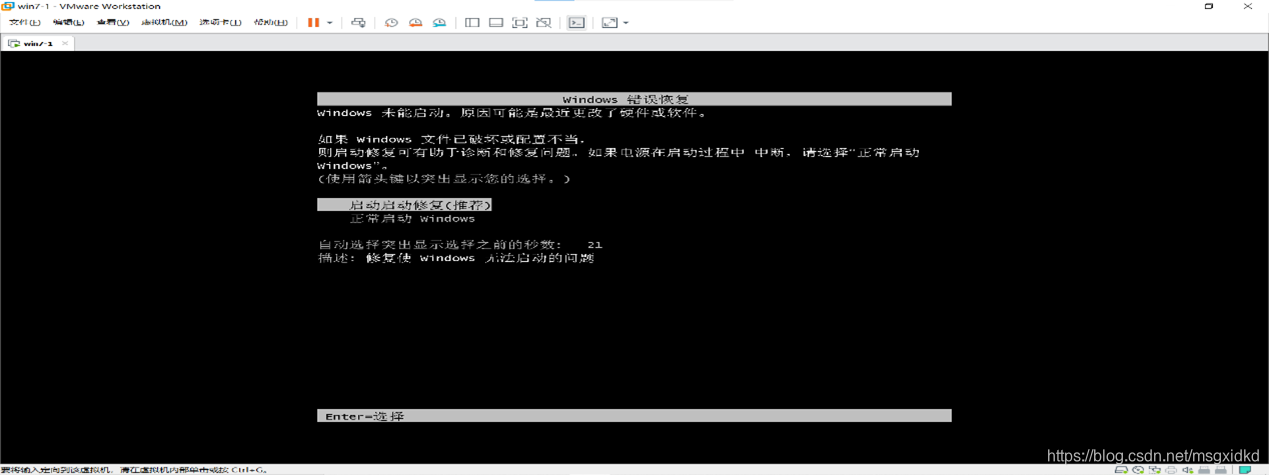Click the VMware Workstation title bar icon

click(8, 6)
